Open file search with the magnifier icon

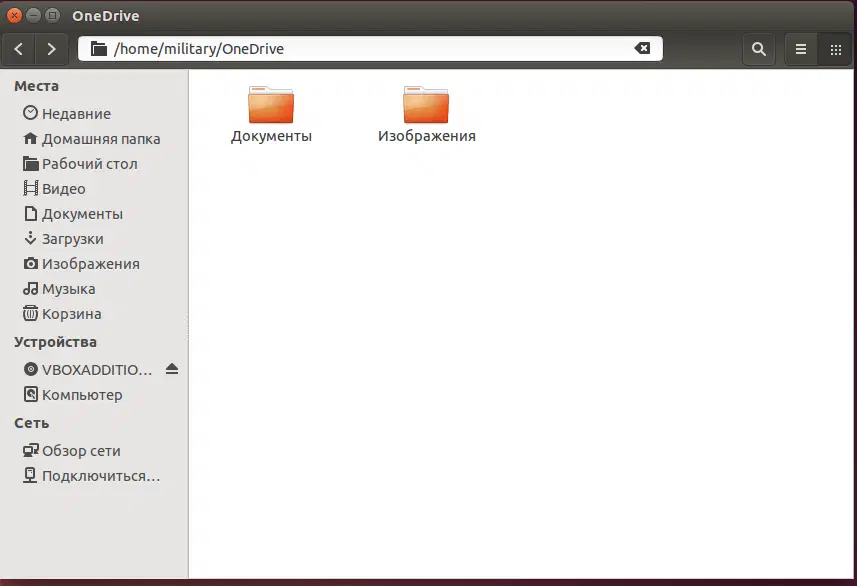pyautogui.click(x=759, y=49)
